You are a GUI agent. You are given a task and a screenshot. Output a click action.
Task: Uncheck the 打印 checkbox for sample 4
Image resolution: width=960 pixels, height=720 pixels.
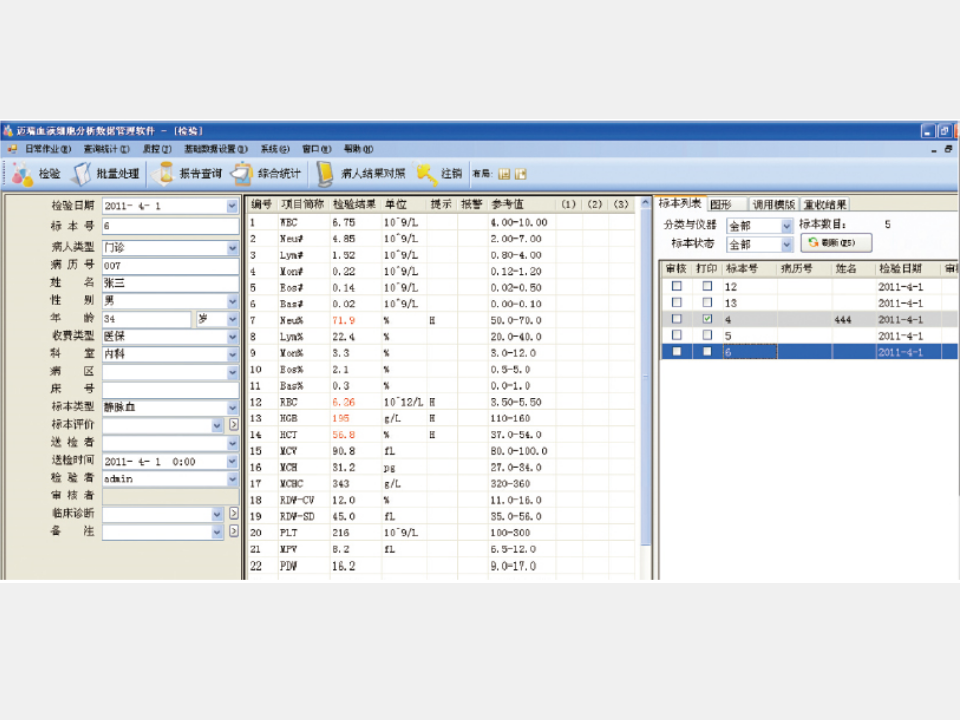708,319
